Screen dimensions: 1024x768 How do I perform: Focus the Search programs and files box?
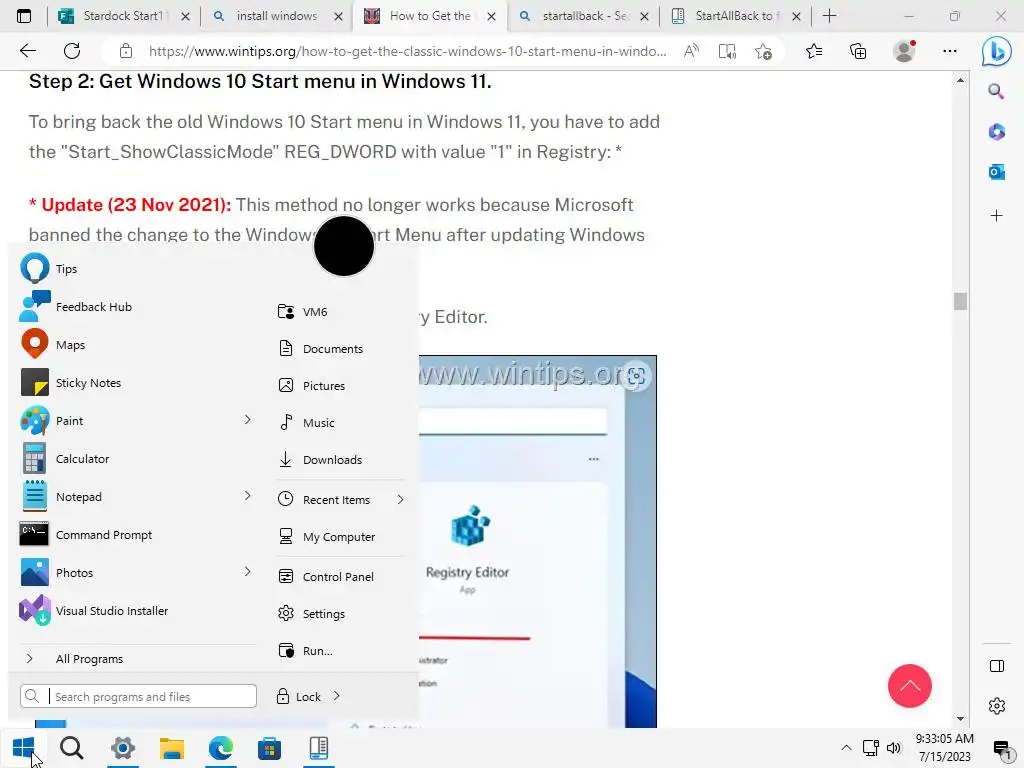(138, 696)
